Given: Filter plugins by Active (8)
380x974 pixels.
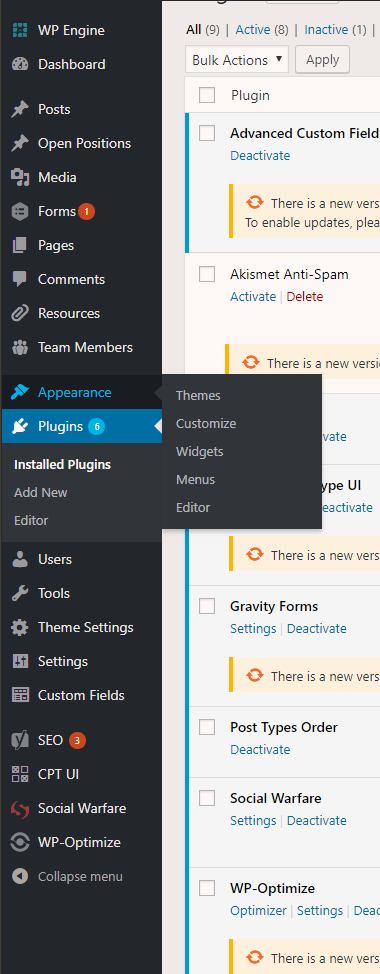Looking at the screenshot, I should click(261, 29).
